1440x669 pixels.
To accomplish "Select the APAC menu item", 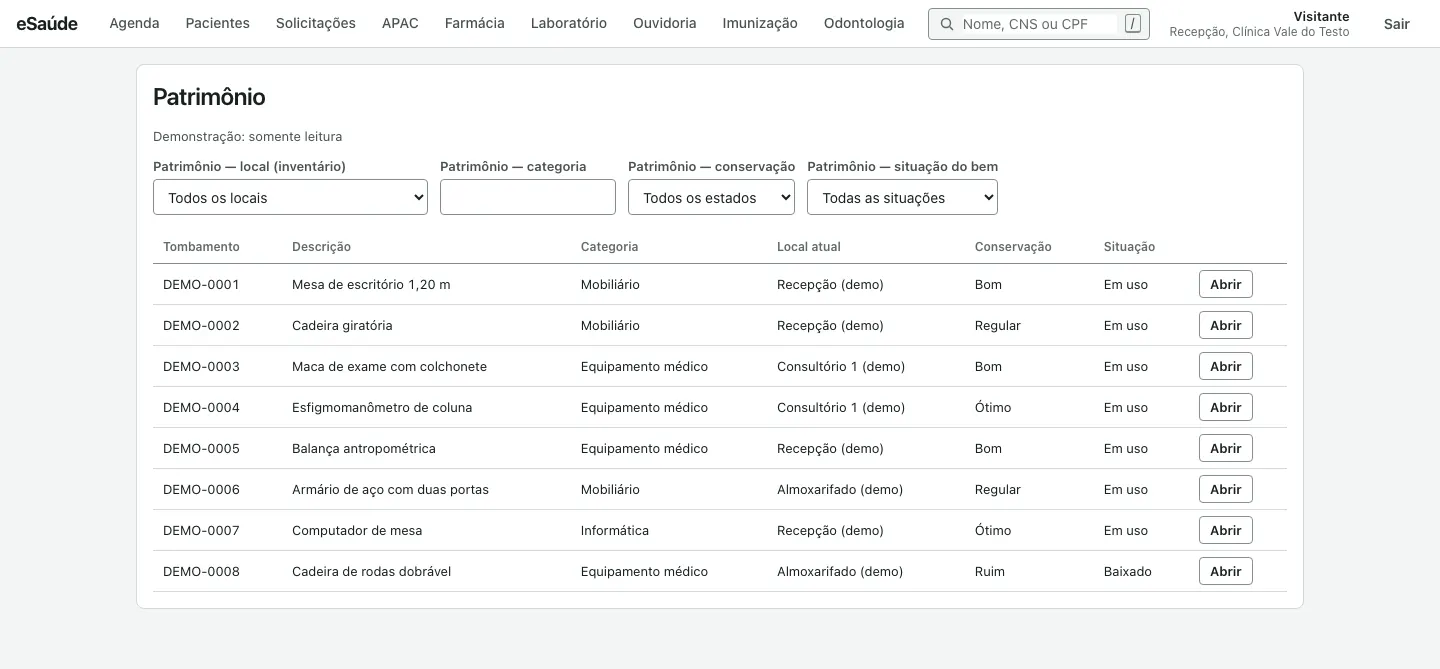I will coord(400,23).
